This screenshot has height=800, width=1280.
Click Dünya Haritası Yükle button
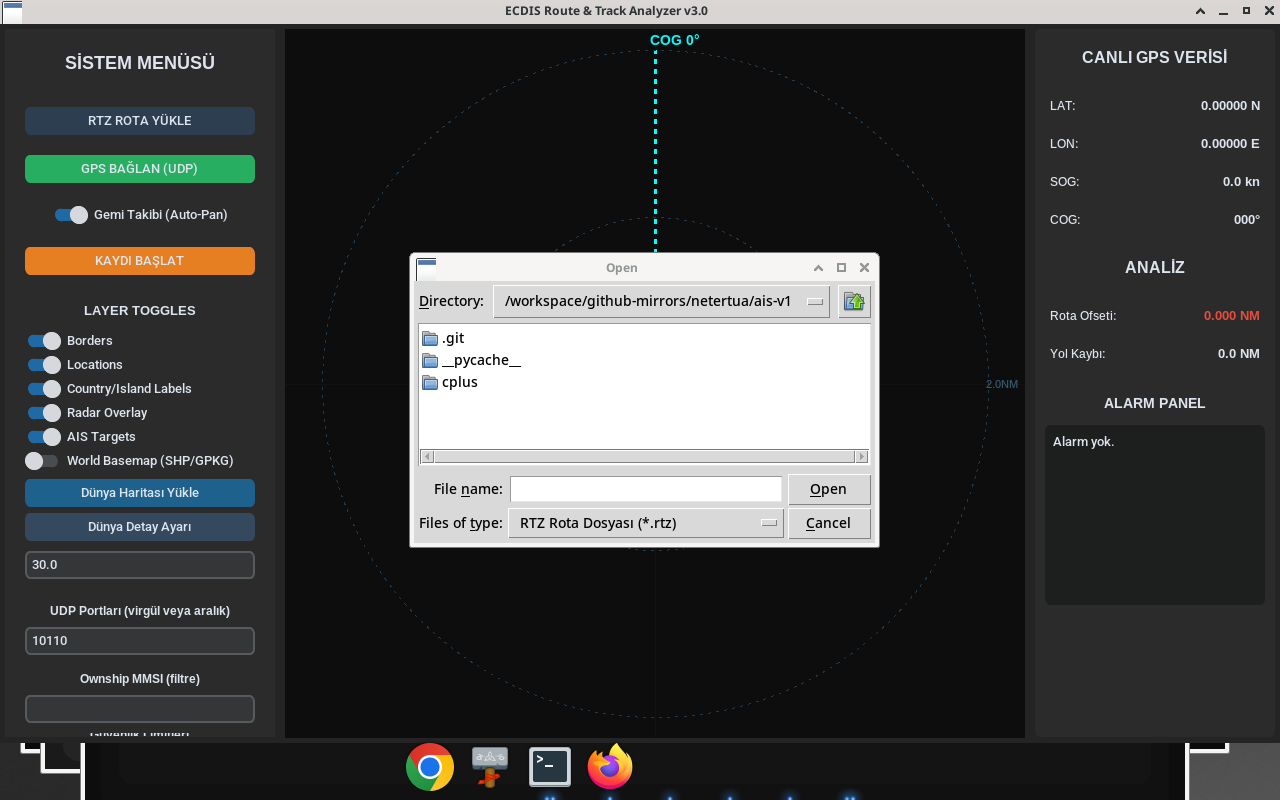coord(140,493)
